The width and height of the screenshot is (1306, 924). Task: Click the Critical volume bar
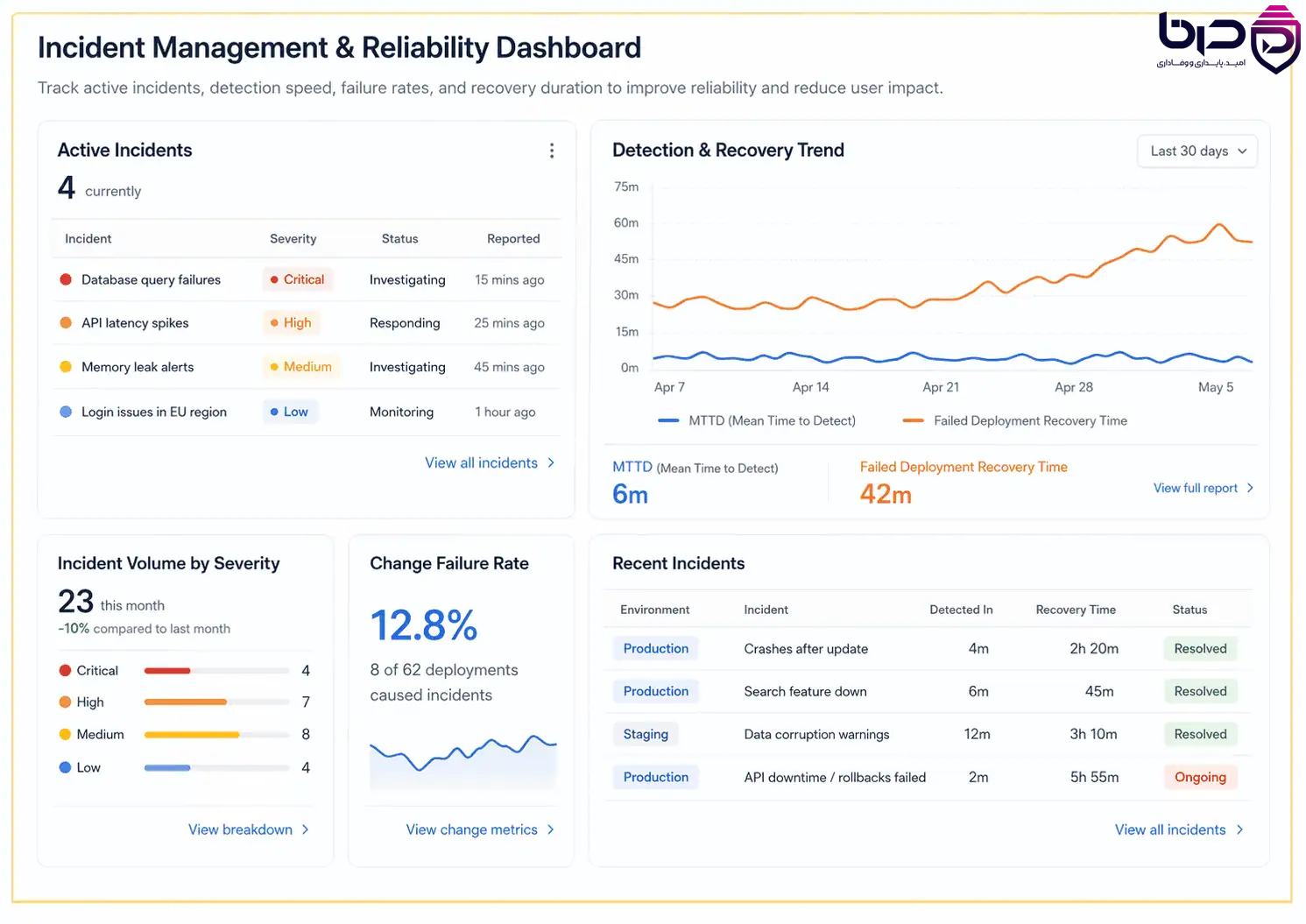point(217,671)
